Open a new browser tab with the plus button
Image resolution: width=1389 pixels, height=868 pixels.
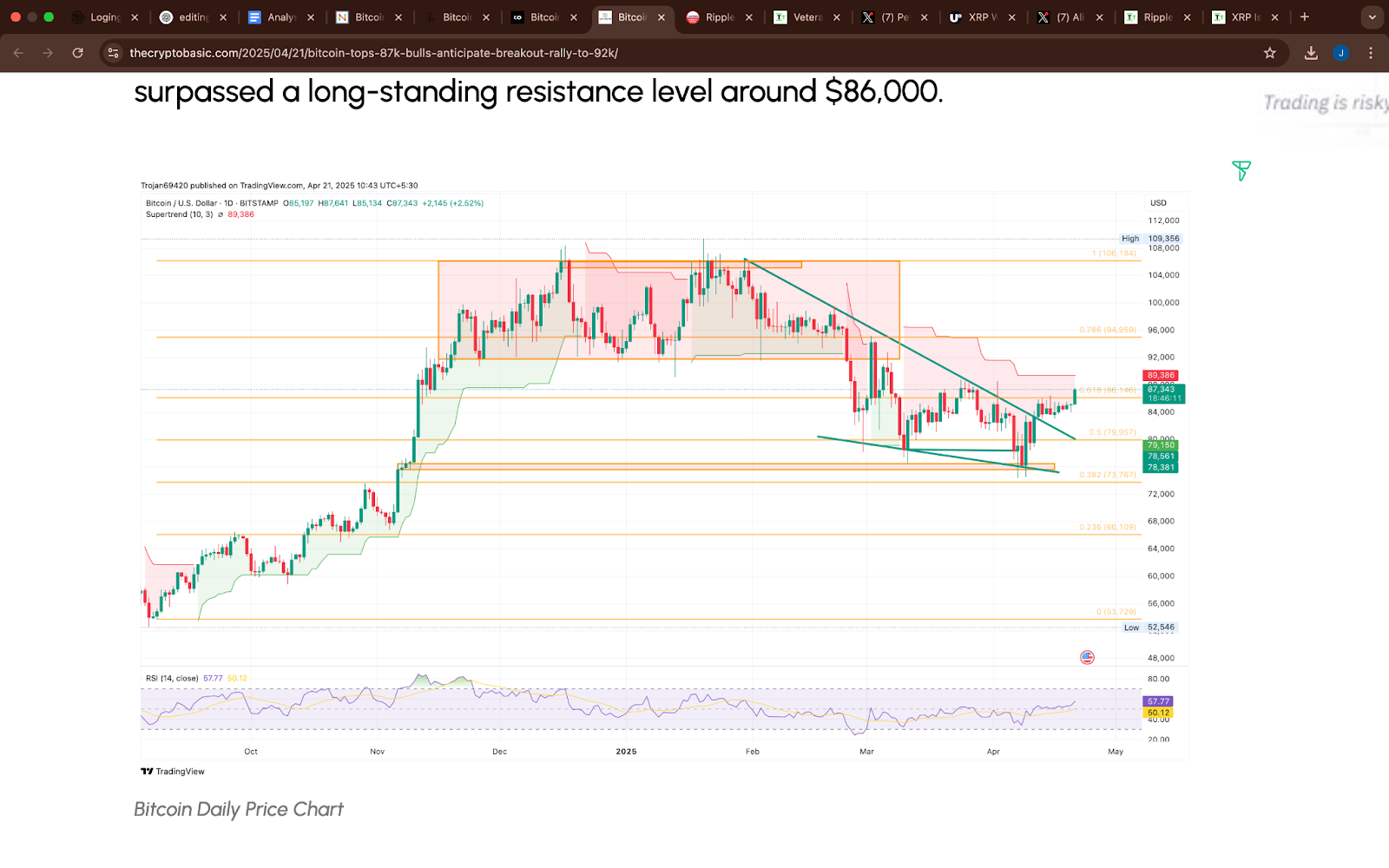point(1306,16)
